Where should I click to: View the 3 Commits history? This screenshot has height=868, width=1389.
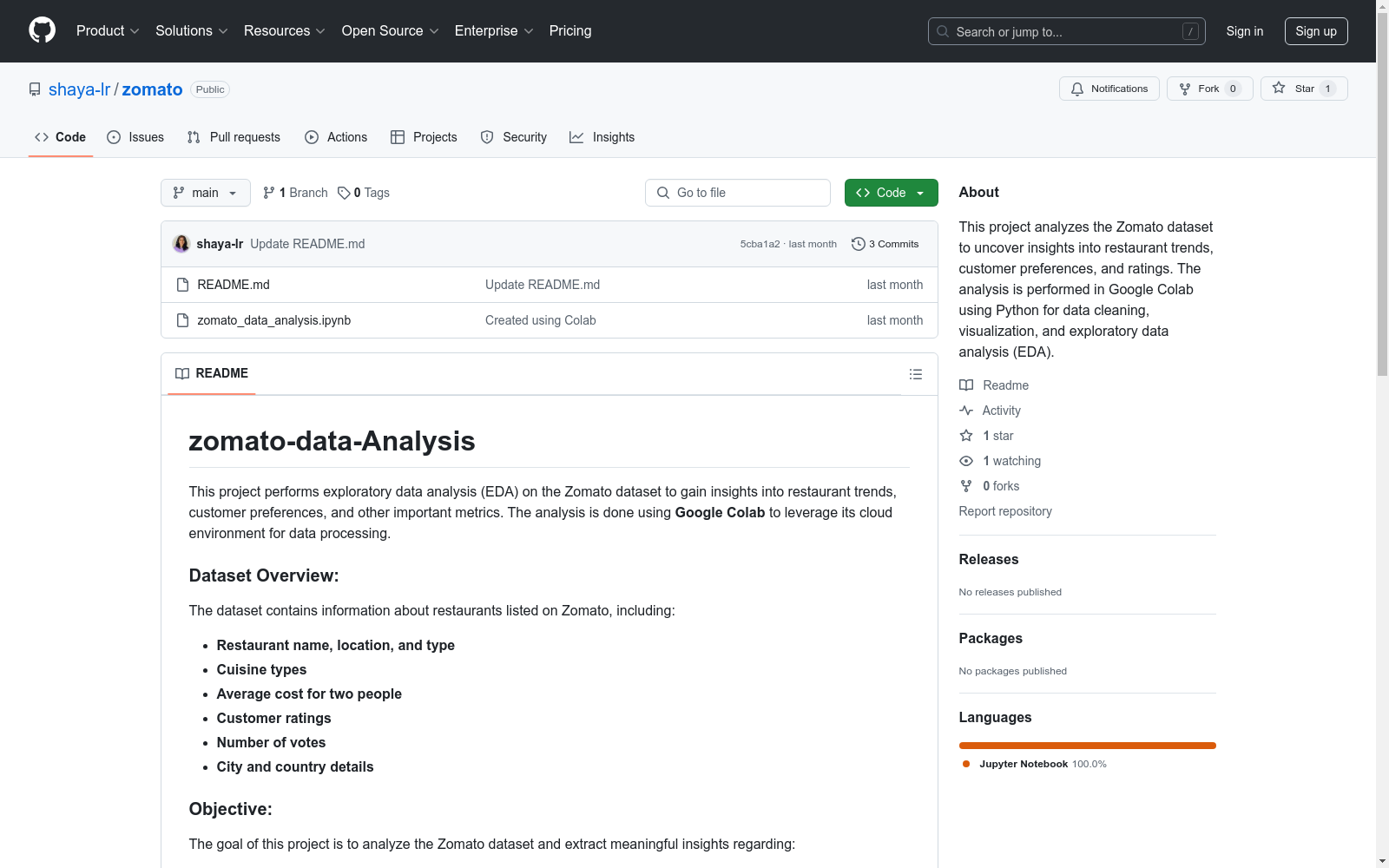(x=885, y=244)
